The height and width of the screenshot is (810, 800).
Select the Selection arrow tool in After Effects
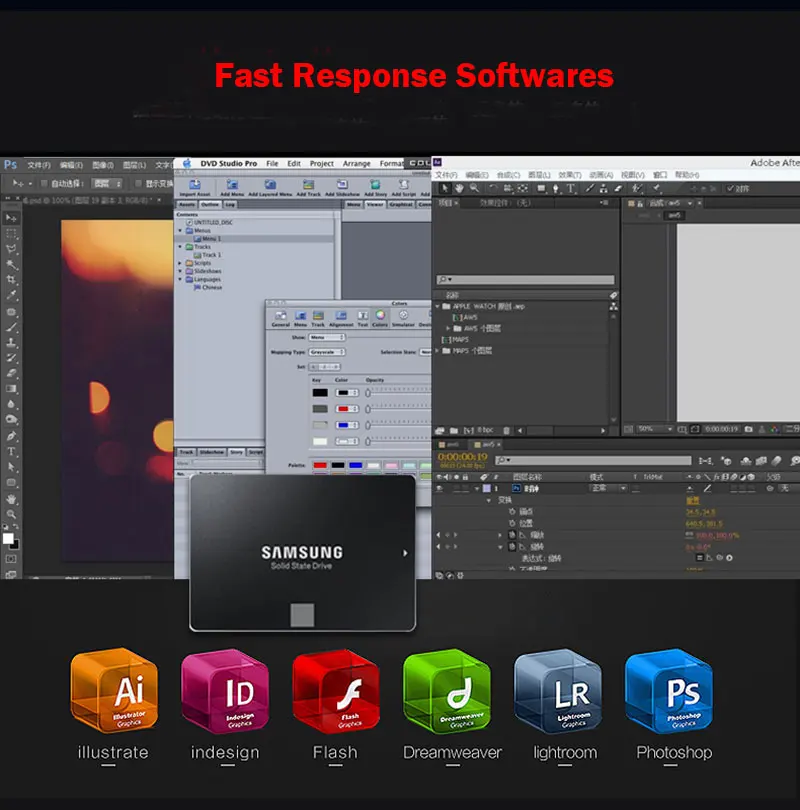point(445,189)
